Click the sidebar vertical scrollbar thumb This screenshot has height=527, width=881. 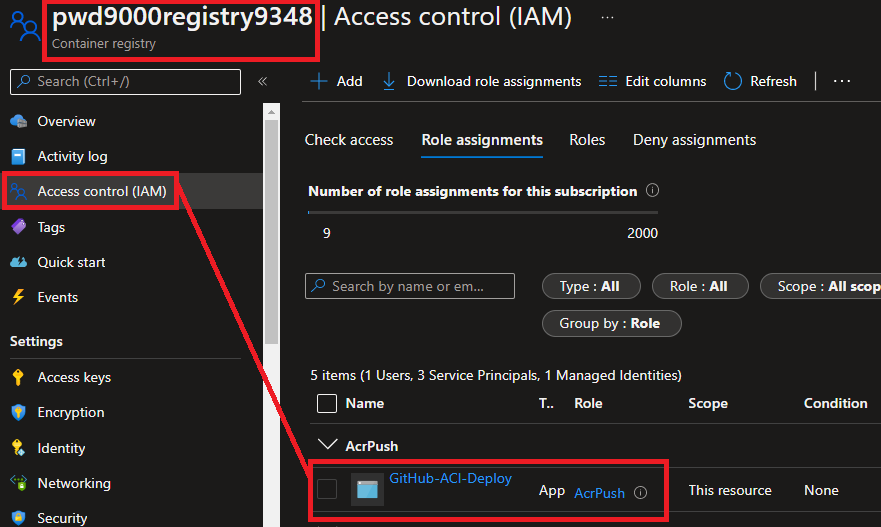point(271,231)
